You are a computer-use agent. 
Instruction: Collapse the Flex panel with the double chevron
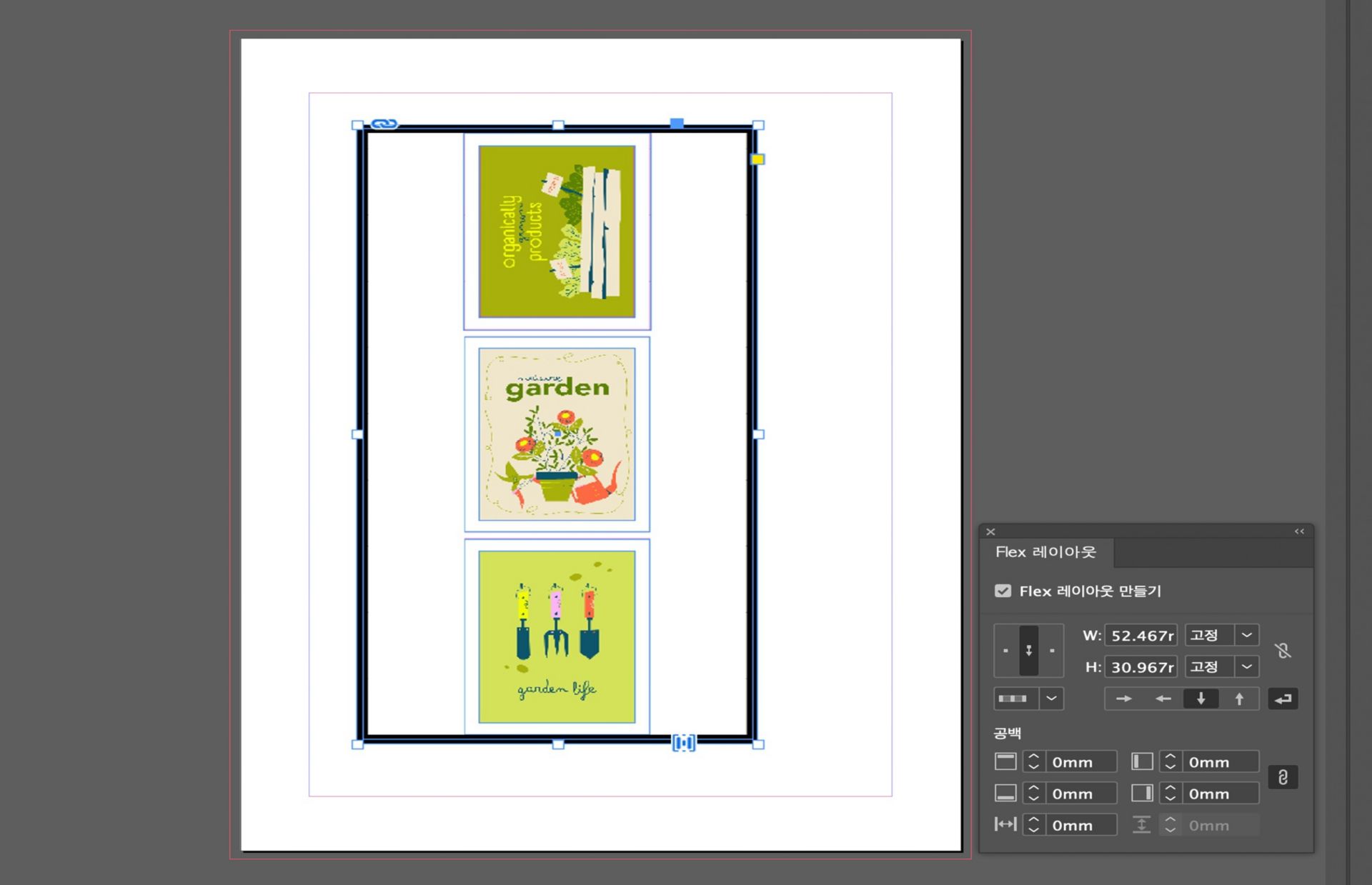[x=1299, y=531]
